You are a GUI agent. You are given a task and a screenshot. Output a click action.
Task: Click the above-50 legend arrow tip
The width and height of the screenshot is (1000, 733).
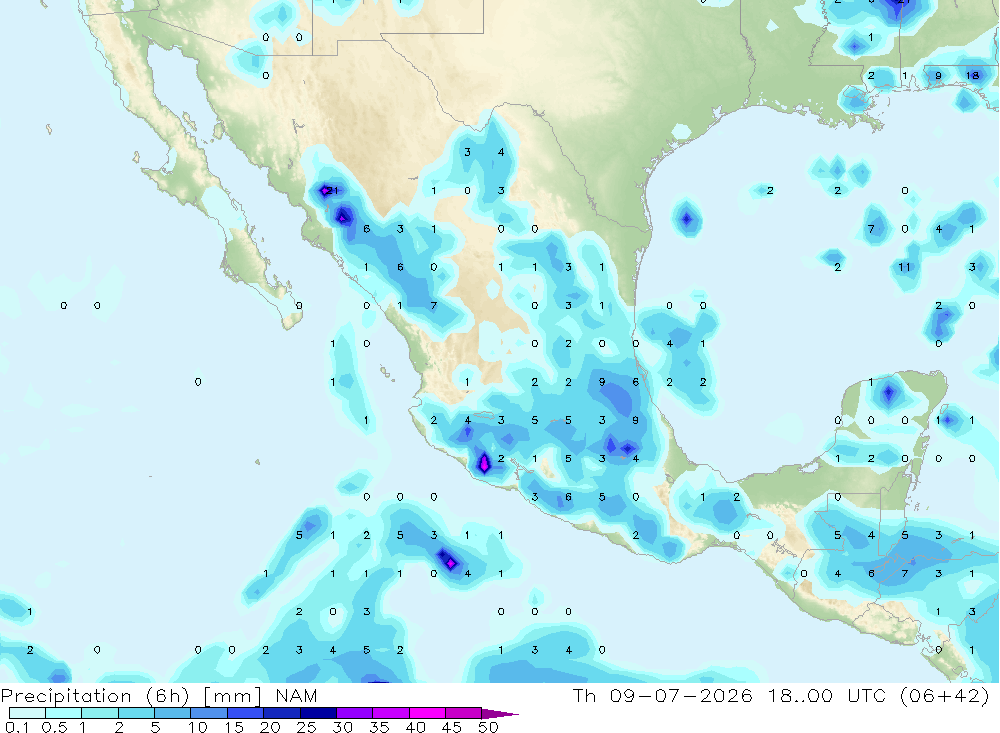[501, 713]
